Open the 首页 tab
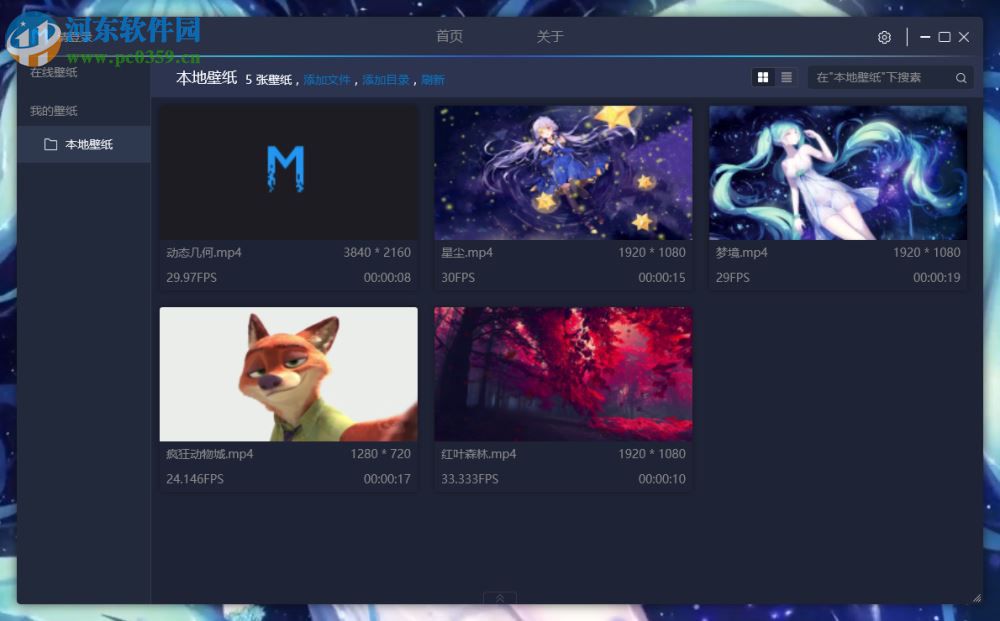The image size is (1000, 621). [449, 36]
